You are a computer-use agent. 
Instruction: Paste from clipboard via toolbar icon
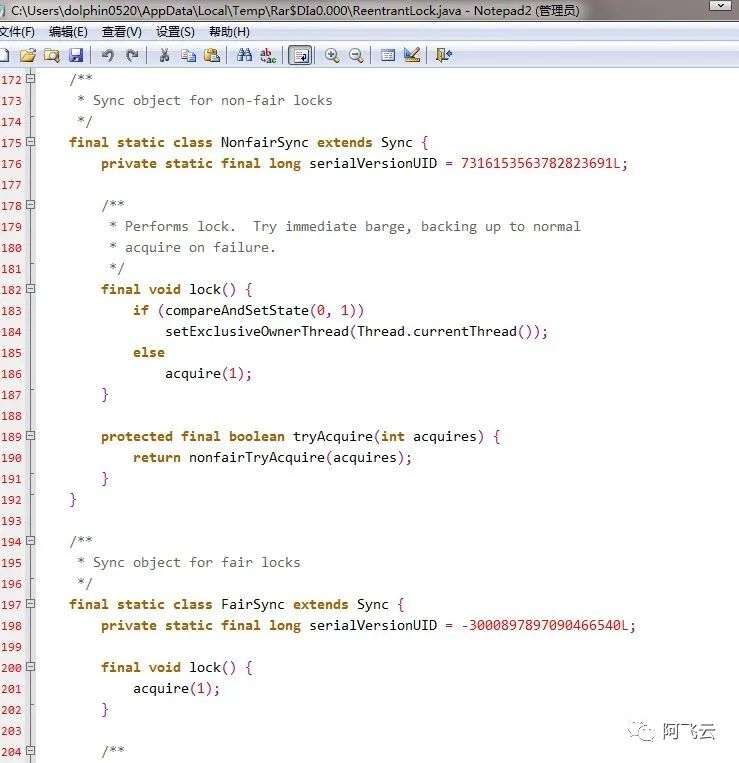(212, 55)
